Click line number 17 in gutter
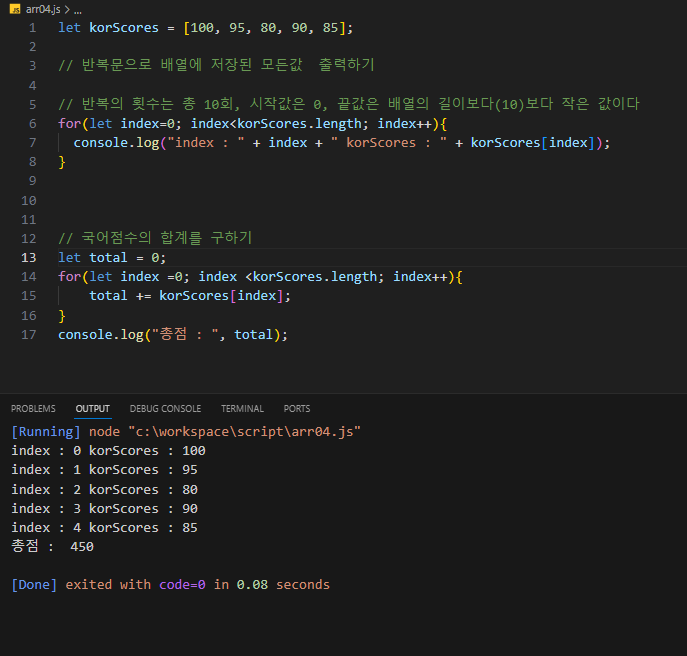Viewport: 687px width, 656px height. (x=28, y=334)
